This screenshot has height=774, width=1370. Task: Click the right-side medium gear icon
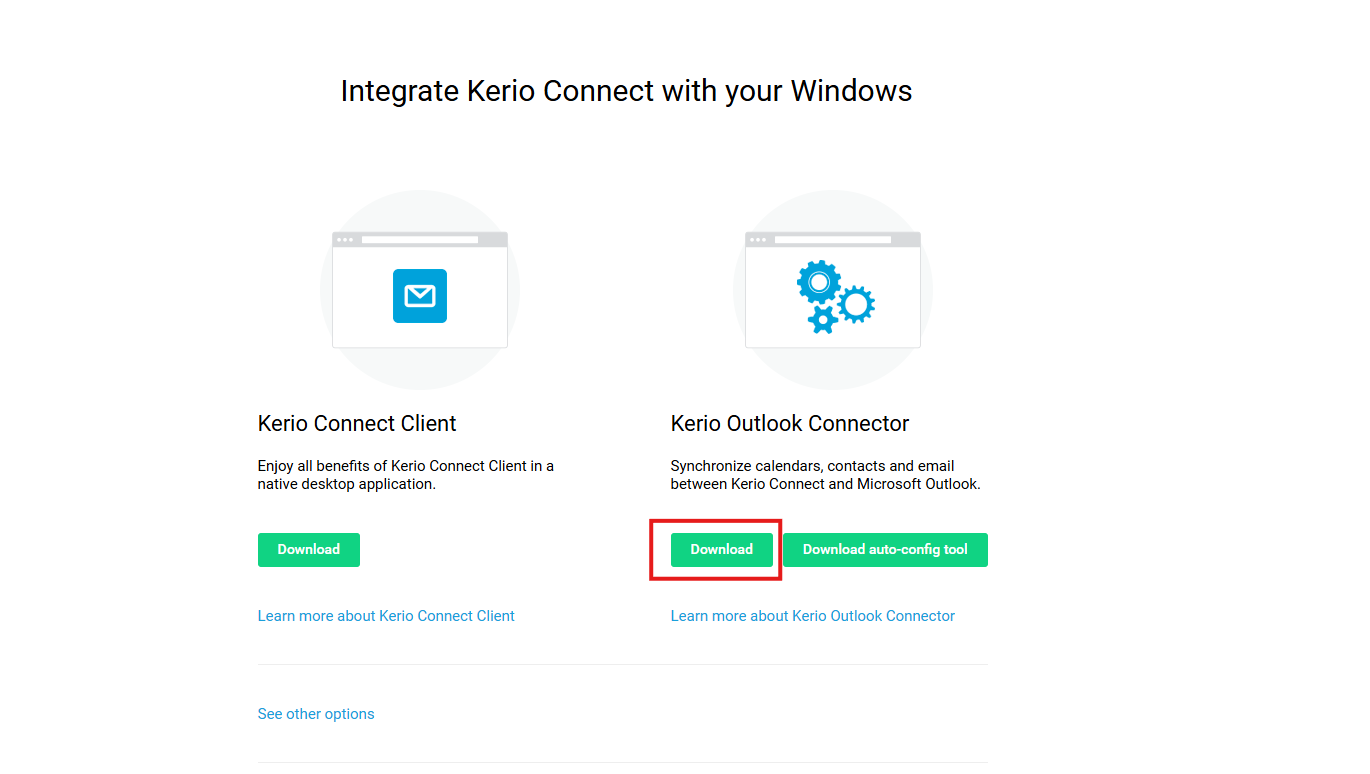pyautogui.click(x=856, y=303)
